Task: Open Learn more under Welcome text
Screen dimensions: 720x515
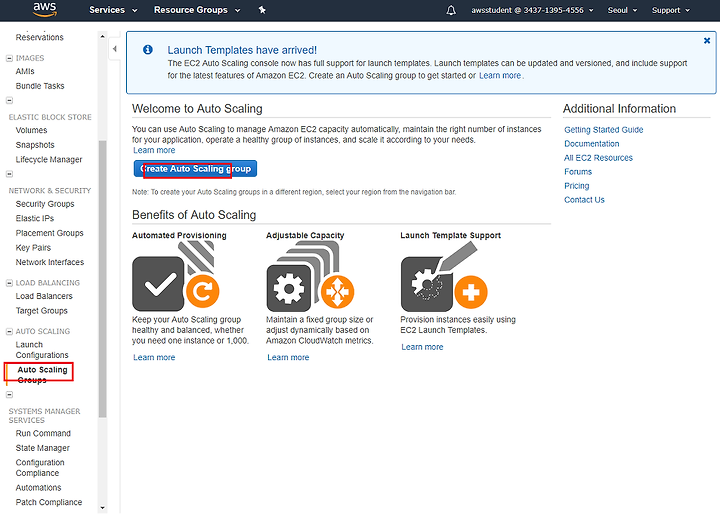Action: (154, 151)
